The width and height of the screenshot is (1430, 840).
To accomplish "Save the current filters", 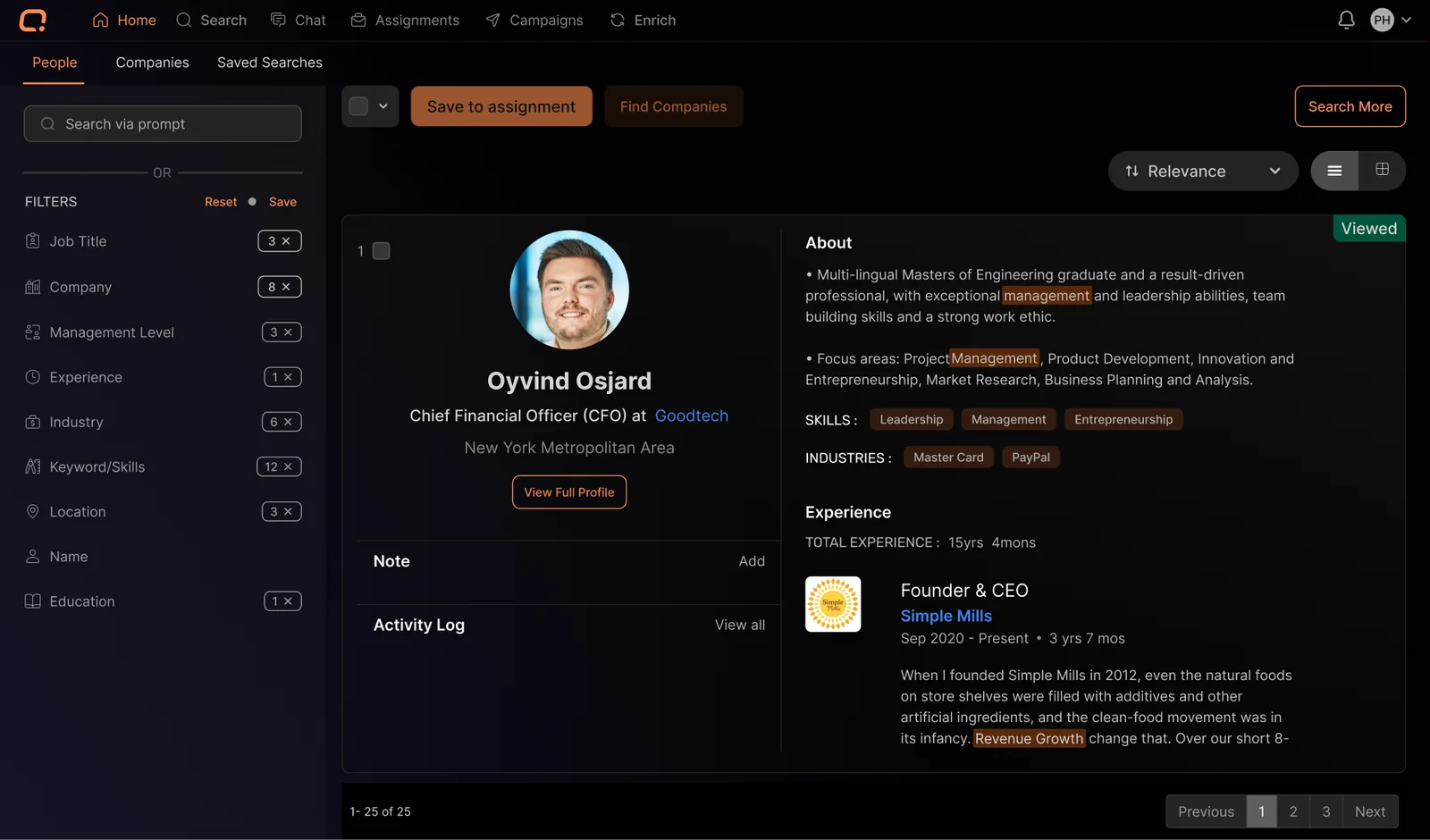I will (x=282, y=202).
